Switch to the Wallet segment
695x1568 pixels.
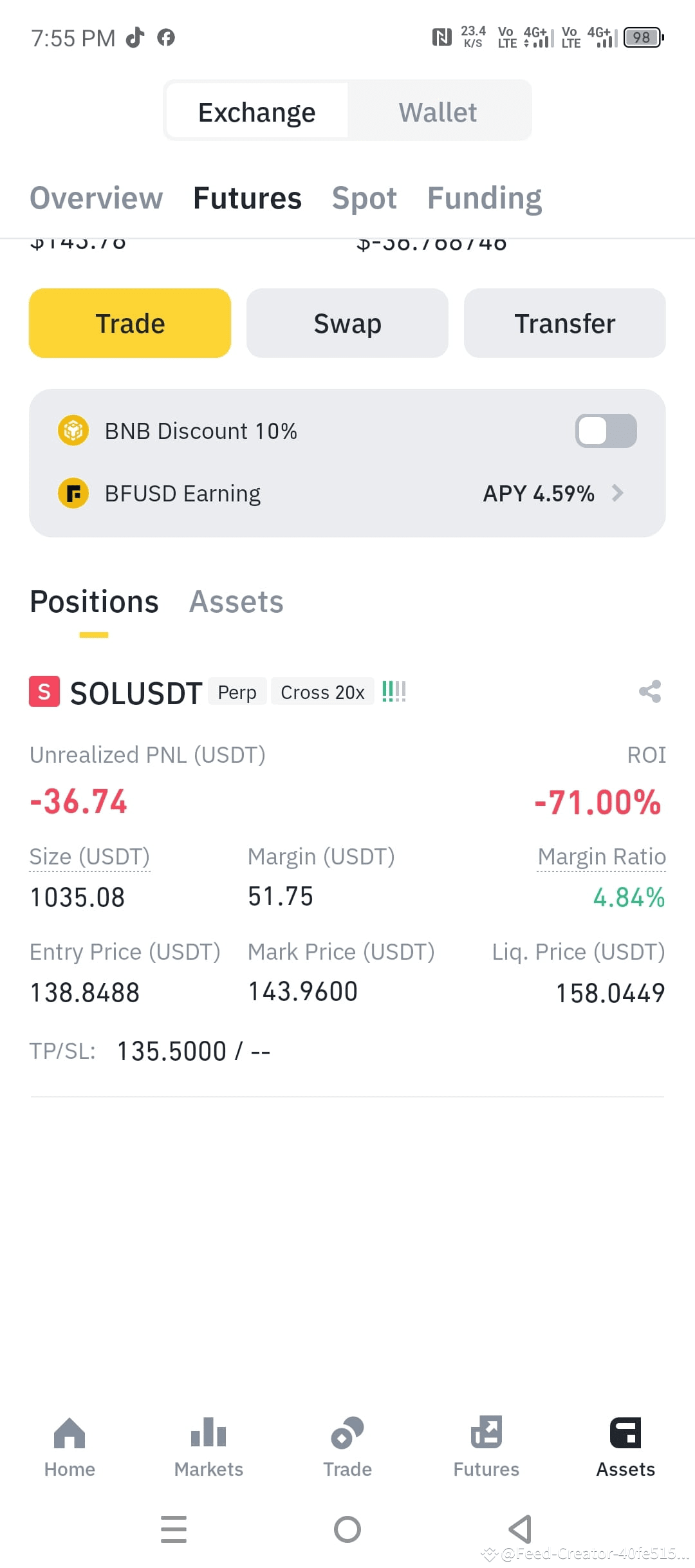pyautogui.click(x=438, y=112)
